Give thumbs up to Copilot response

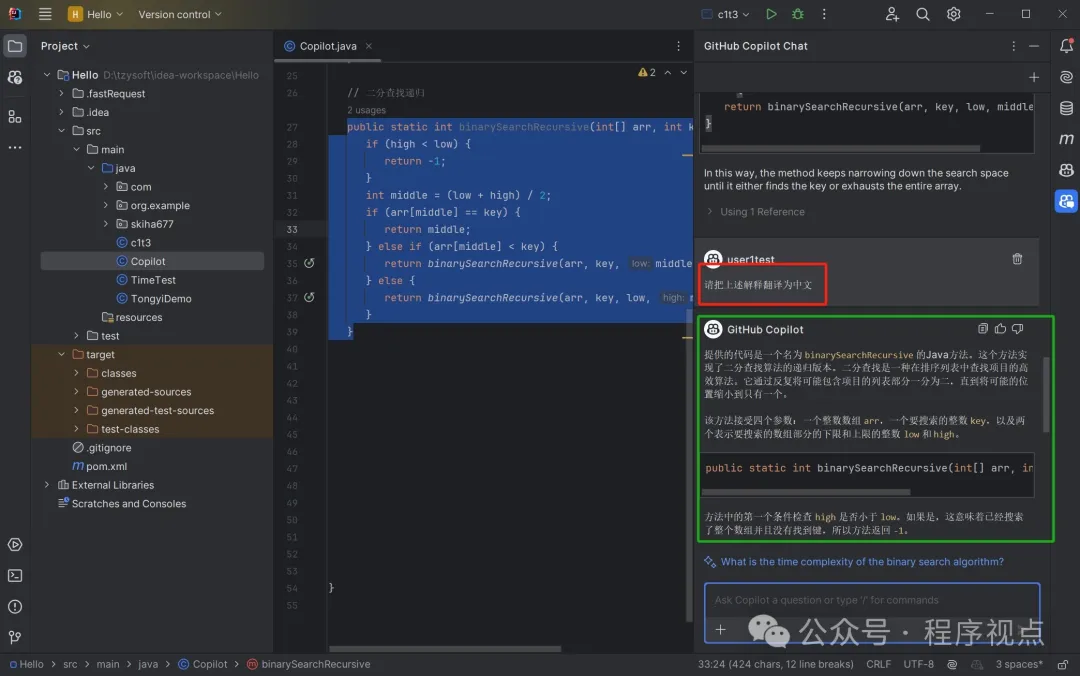[1000, 329]
